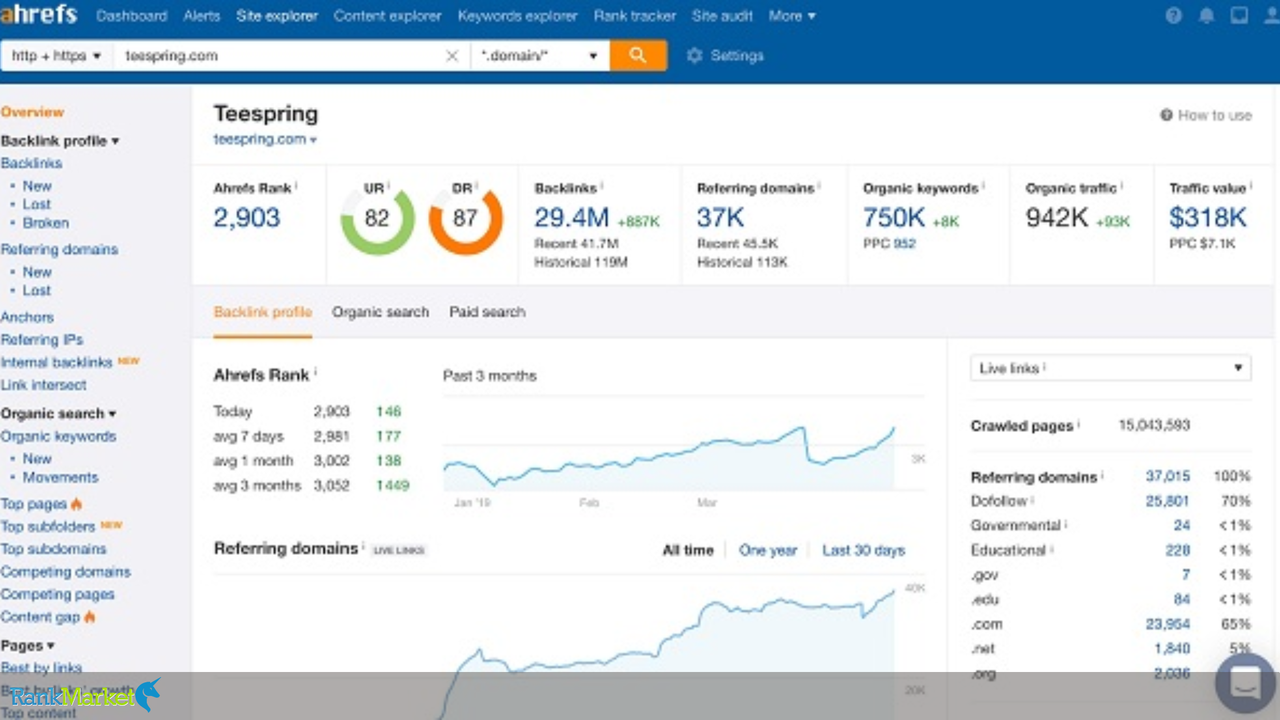This screenshot has height=720, width=1280.
Task: Open Top subdomains in sidebar
Action: coord(53,549)
